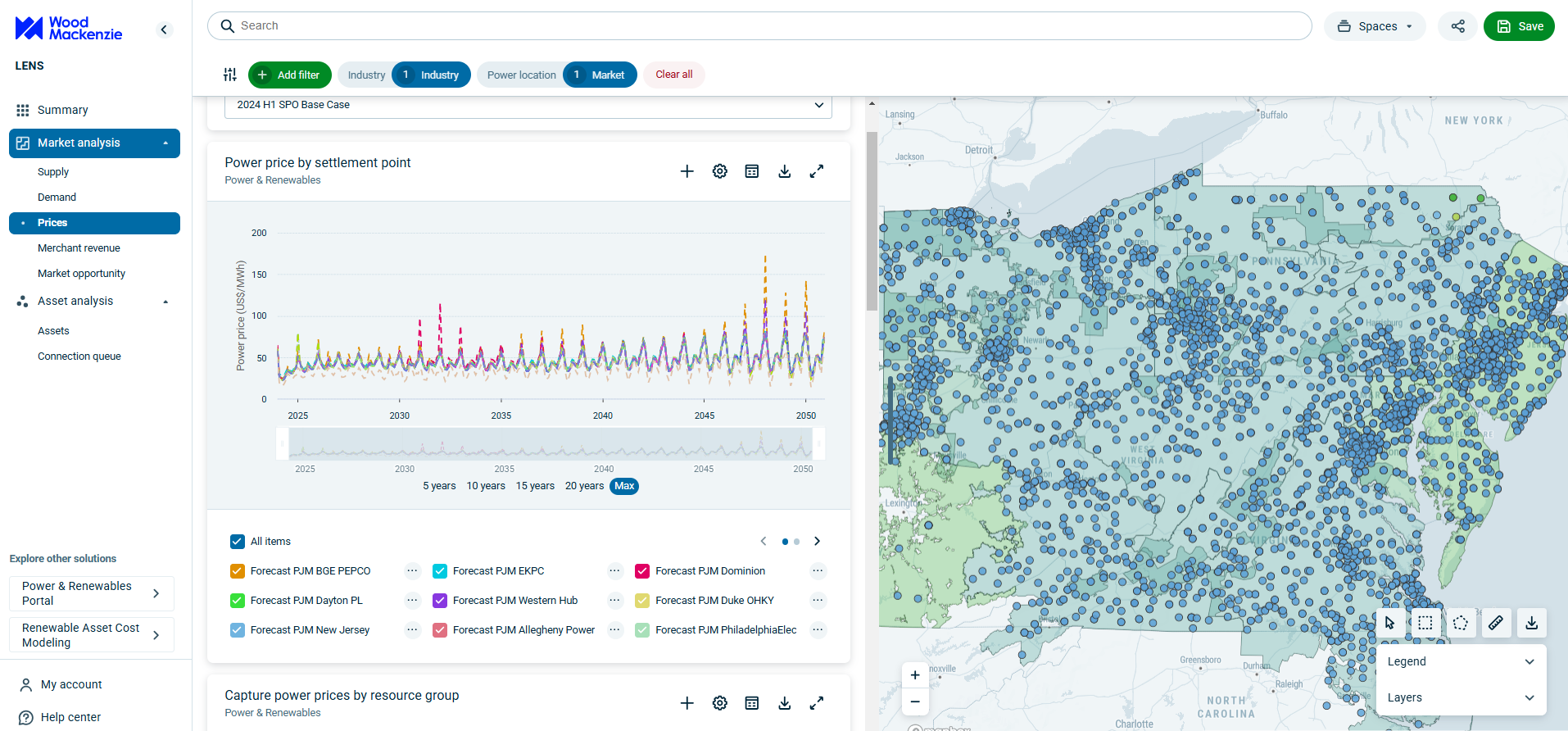Open filter settings sliders icon
Image resolution: width=1568 pixels, height=731 pixels.
click(230, 75)
